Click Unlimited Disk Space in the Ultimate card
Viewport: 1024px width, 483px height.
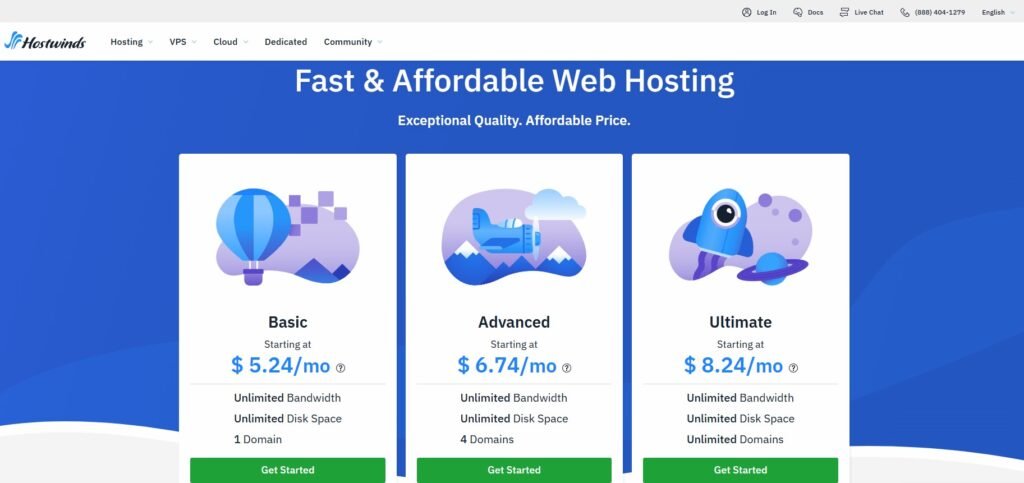point(740,418)
